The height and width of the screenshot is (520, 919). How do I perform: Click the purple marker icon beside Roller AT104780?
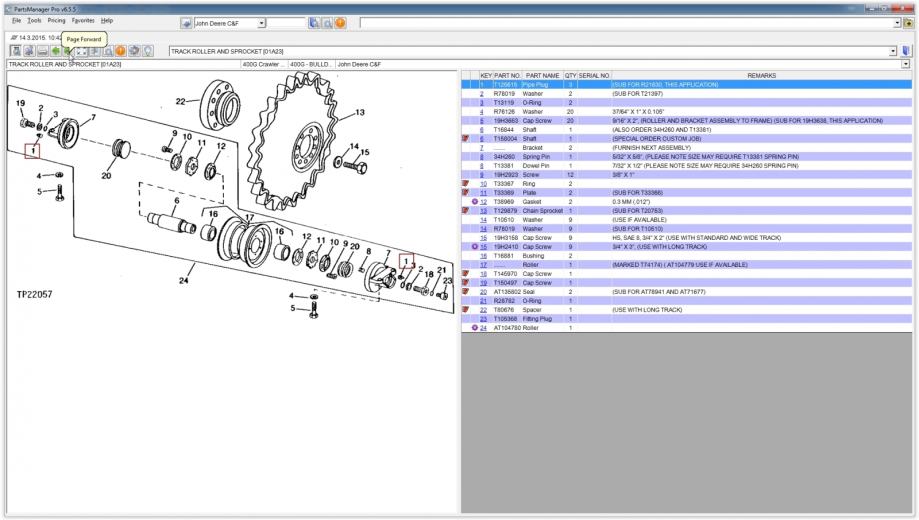tap(474, 328)
